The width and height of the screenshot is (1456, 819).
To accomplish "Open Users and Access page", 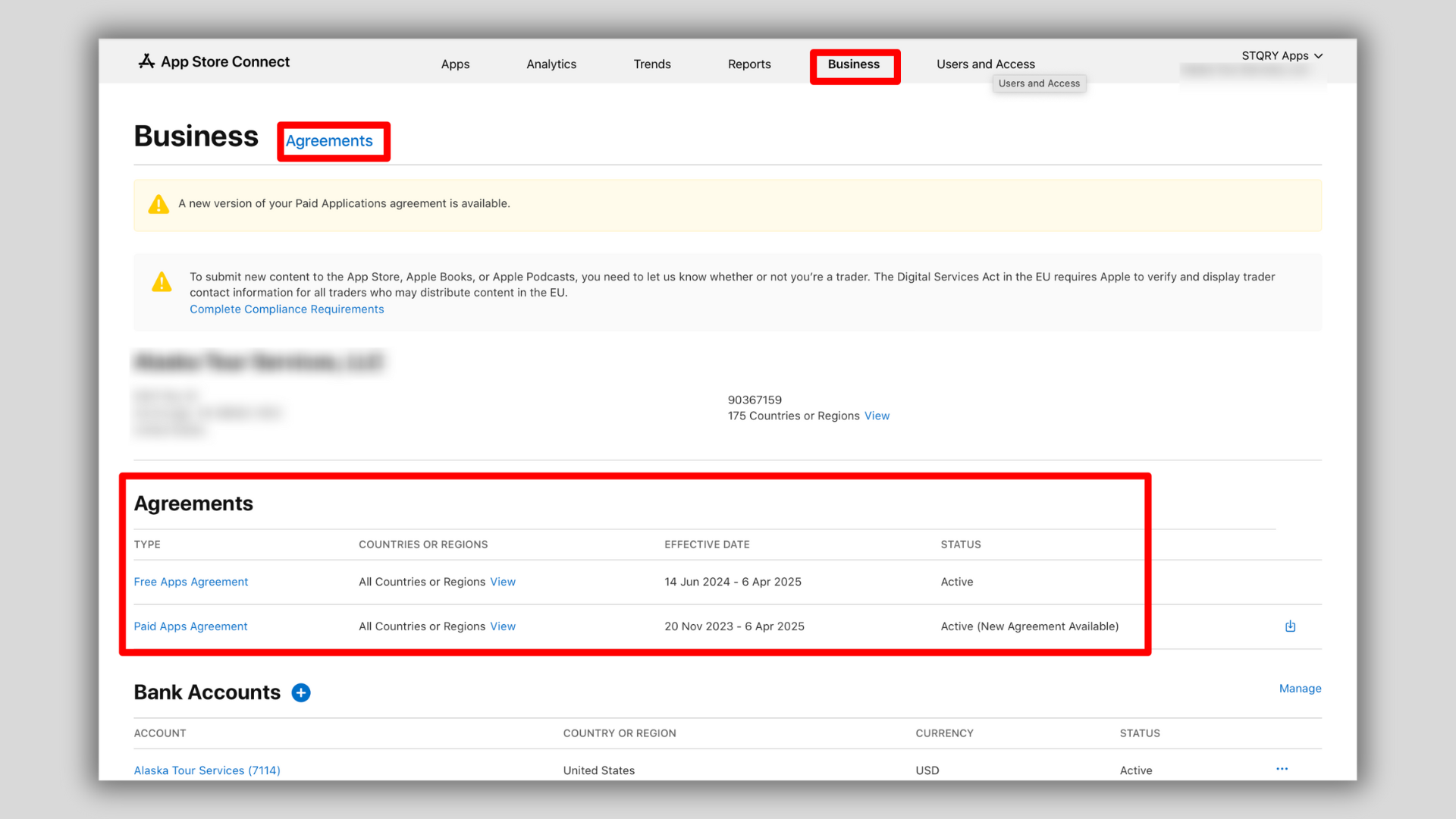I will [x=985, y=64].
